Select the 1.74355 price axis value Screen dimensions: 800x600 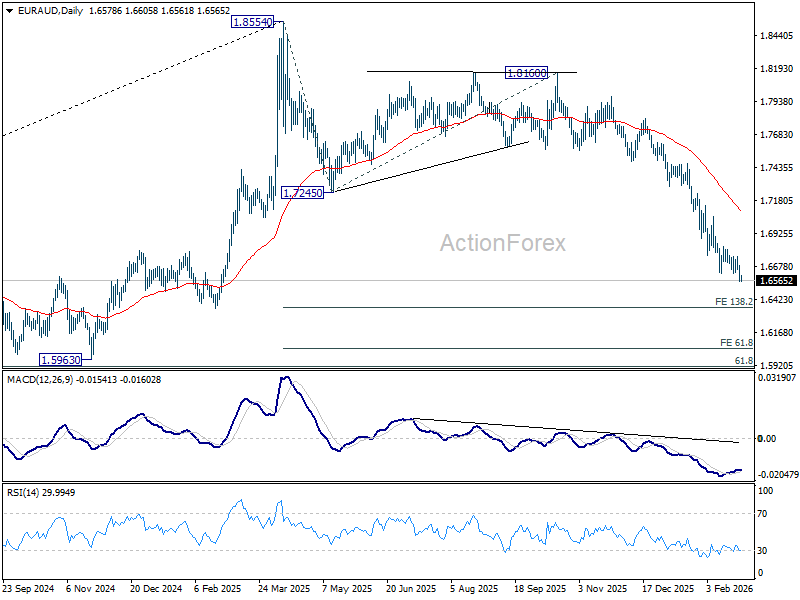point(777,168)
